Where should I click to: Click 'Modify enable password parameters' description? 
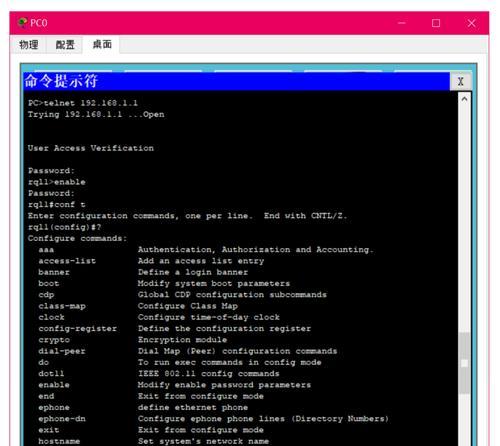pyautogui.click(x=224, y=385)
